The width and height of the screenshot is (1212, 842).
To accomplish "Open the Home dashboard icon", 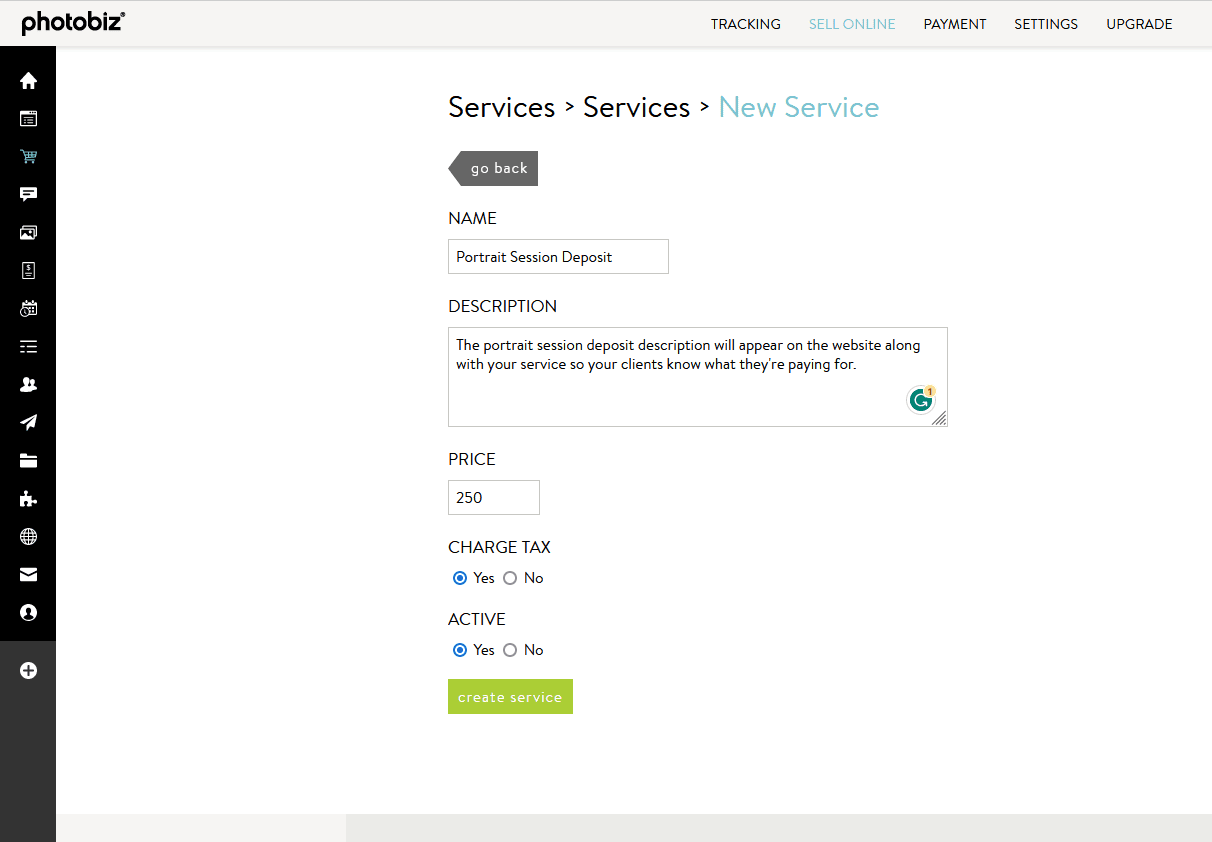I will click(x=28, y=80).
